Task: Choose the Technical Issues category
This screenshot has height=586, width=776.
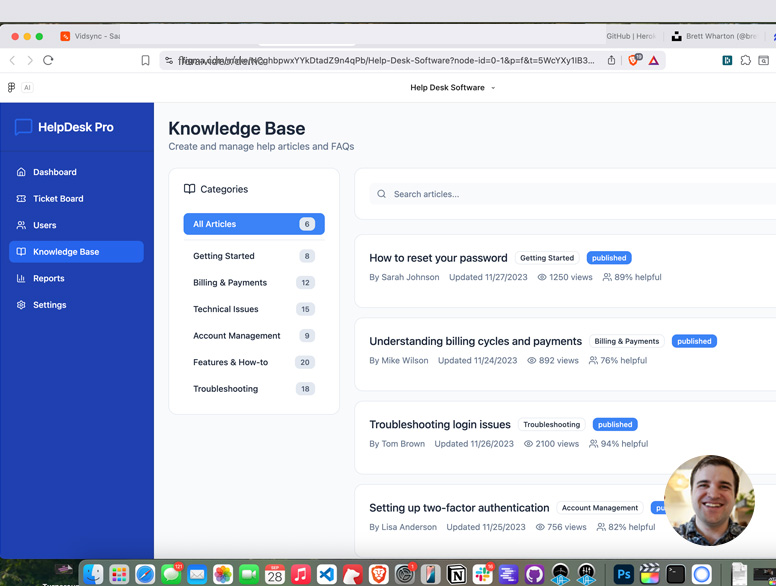Action: pyautogui.click(x=226, y=309)
